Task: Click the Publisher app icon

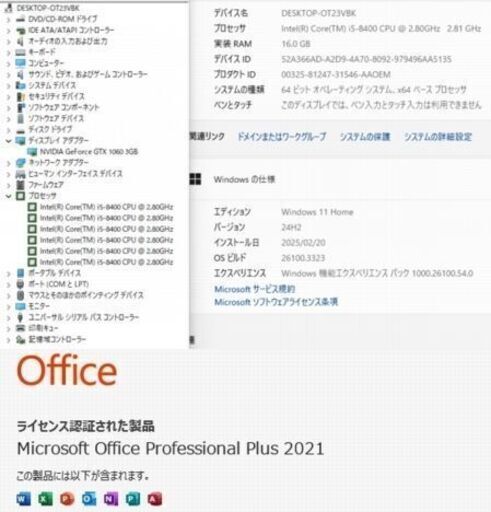Action: coord(133,499)
